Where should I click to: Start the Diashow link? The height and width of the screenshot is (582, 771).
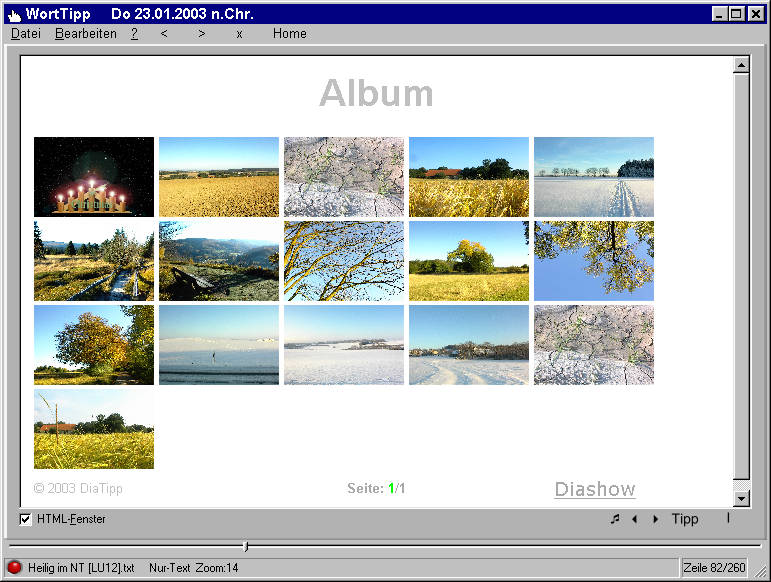click(x=595, y=489)
